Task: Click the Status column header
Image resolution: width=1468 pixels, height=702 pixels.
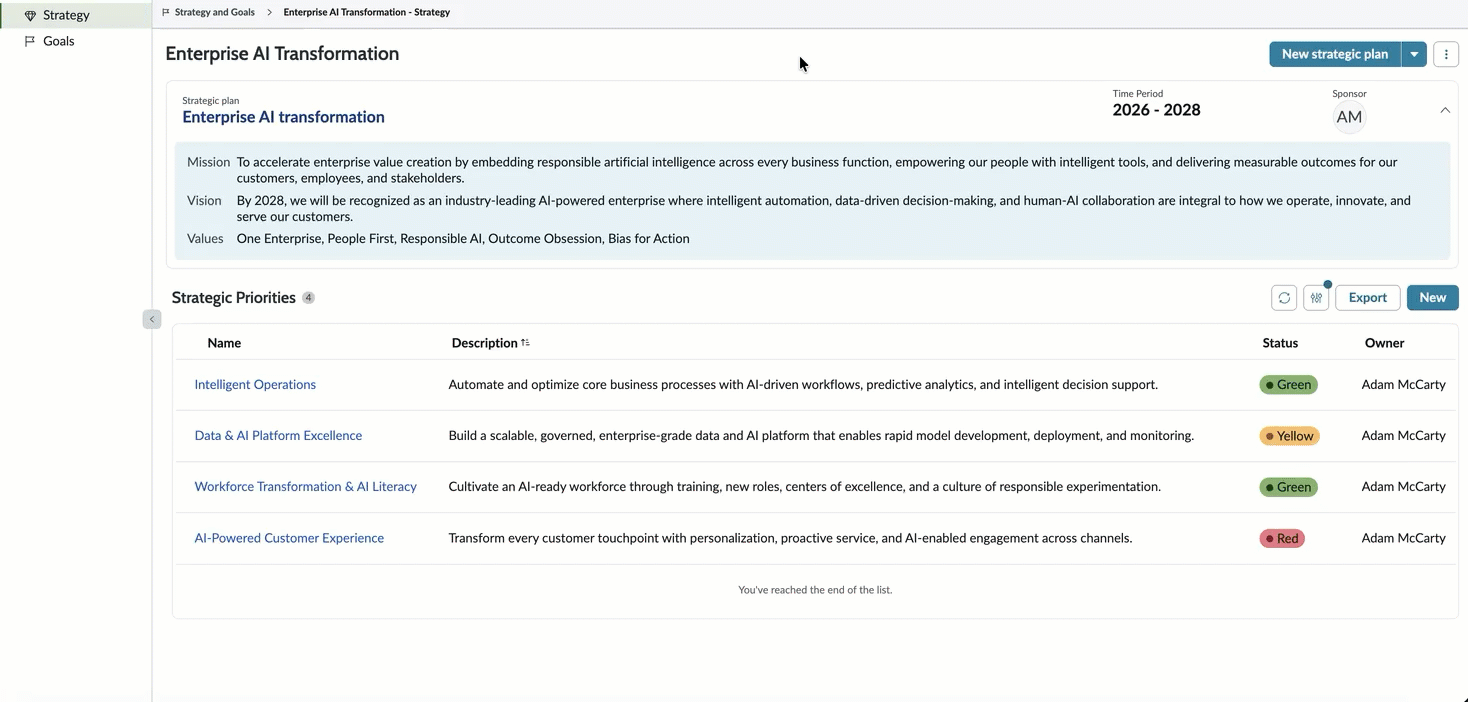Action: pos(1280,343)
